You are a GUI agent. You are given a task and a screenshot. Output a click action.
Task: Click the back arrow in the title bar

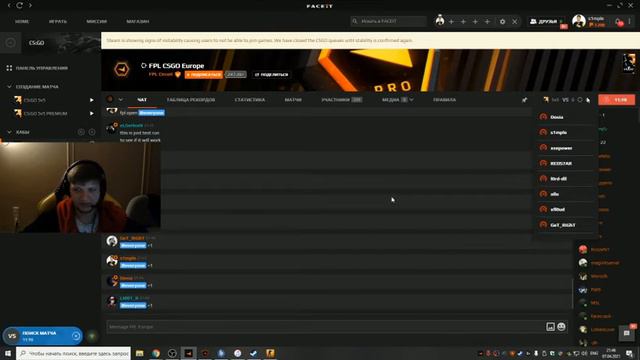pyautogui.click(x=9, y=5)
